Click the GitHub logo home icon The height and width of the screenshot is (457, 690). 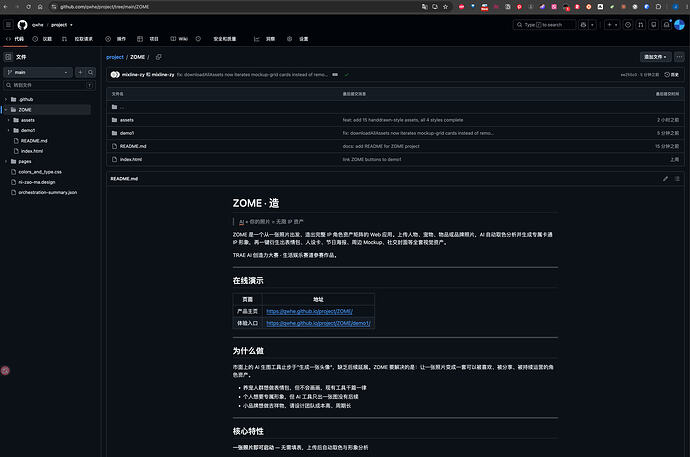click(22, 25)
